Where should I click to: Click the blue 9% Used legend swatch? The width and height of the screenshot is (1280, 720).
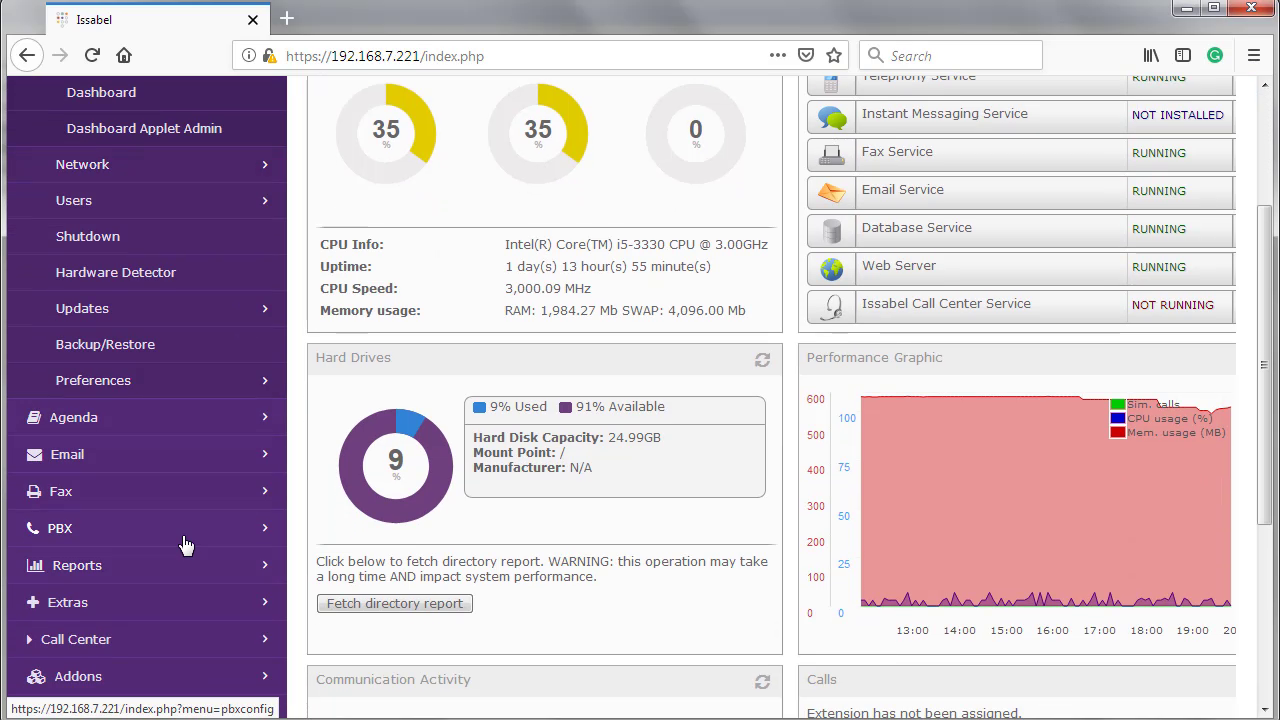pos(479,407)
